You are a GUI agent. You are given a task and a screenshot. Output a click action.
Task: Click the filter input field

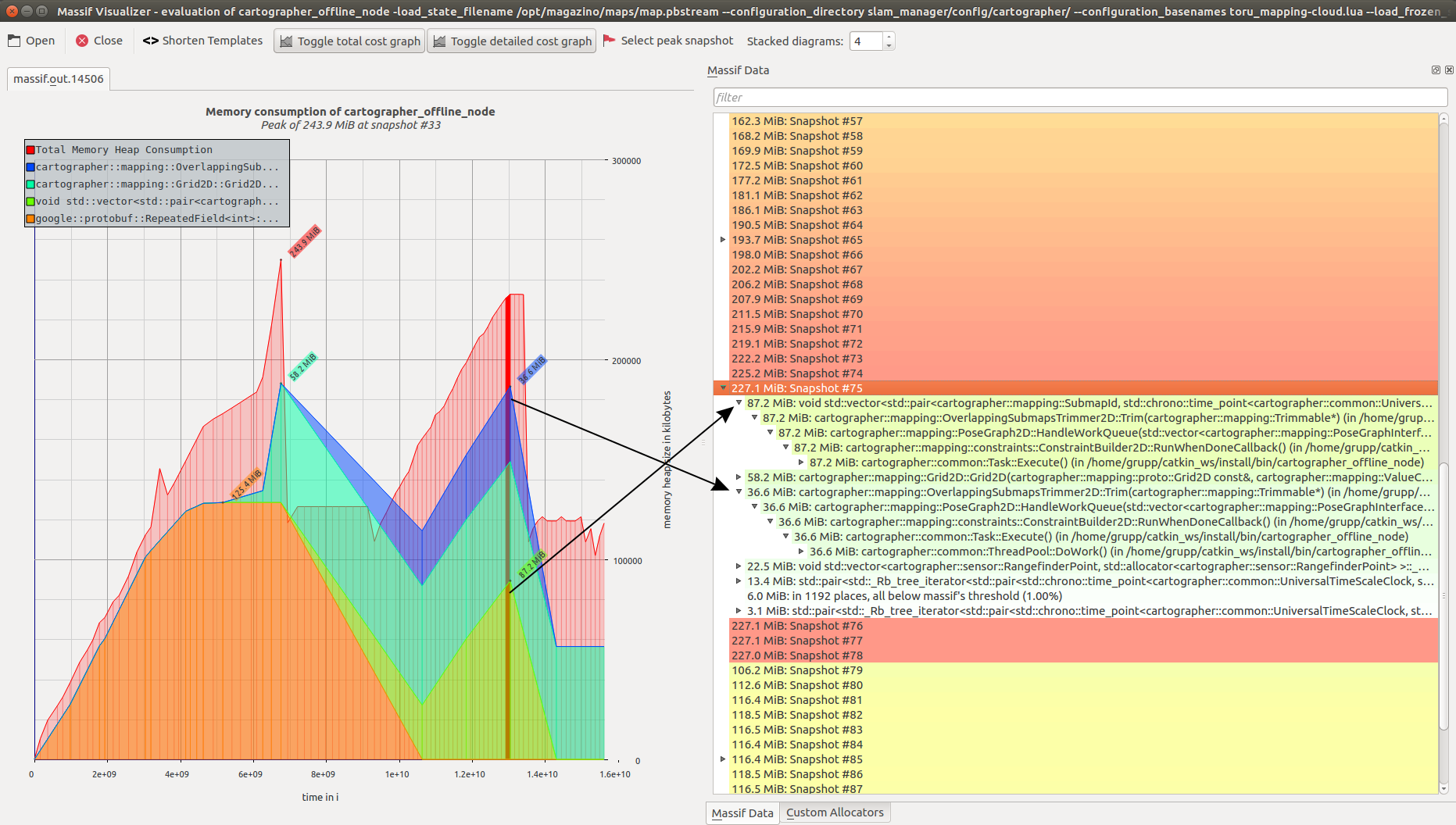(x=1079, y=97)
